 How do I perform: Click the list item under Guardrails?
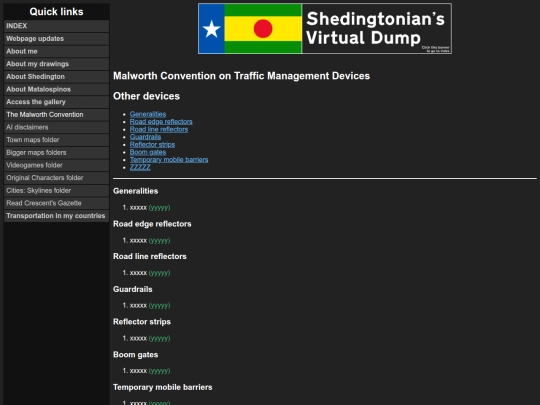[150, 305]
